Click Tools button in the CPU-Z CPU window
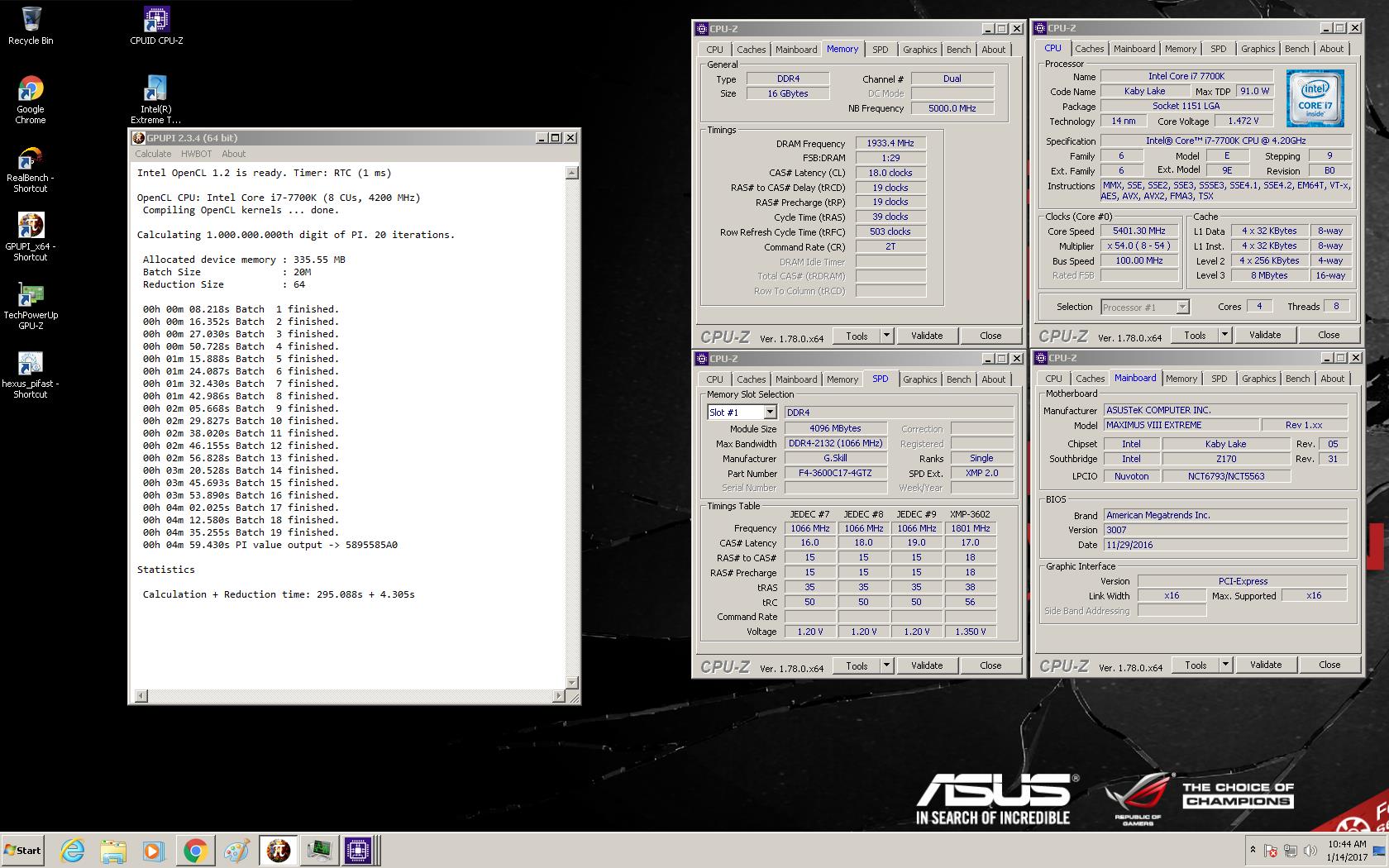 1195,335
